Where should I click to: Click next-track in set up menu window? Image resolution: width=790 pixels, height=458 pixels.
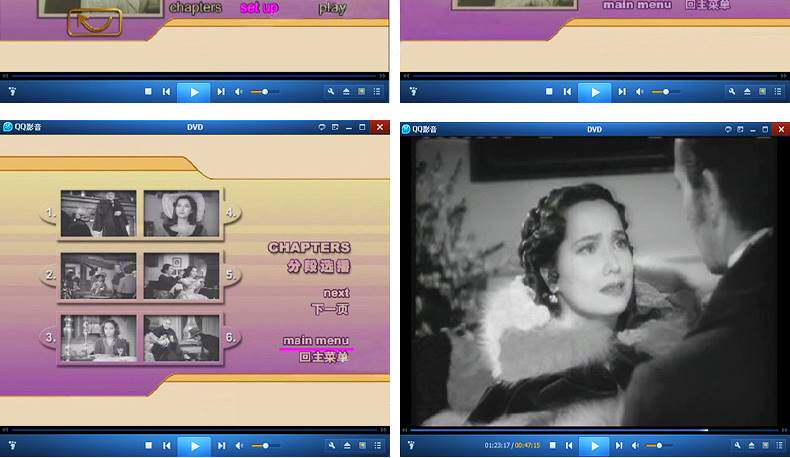221,92
